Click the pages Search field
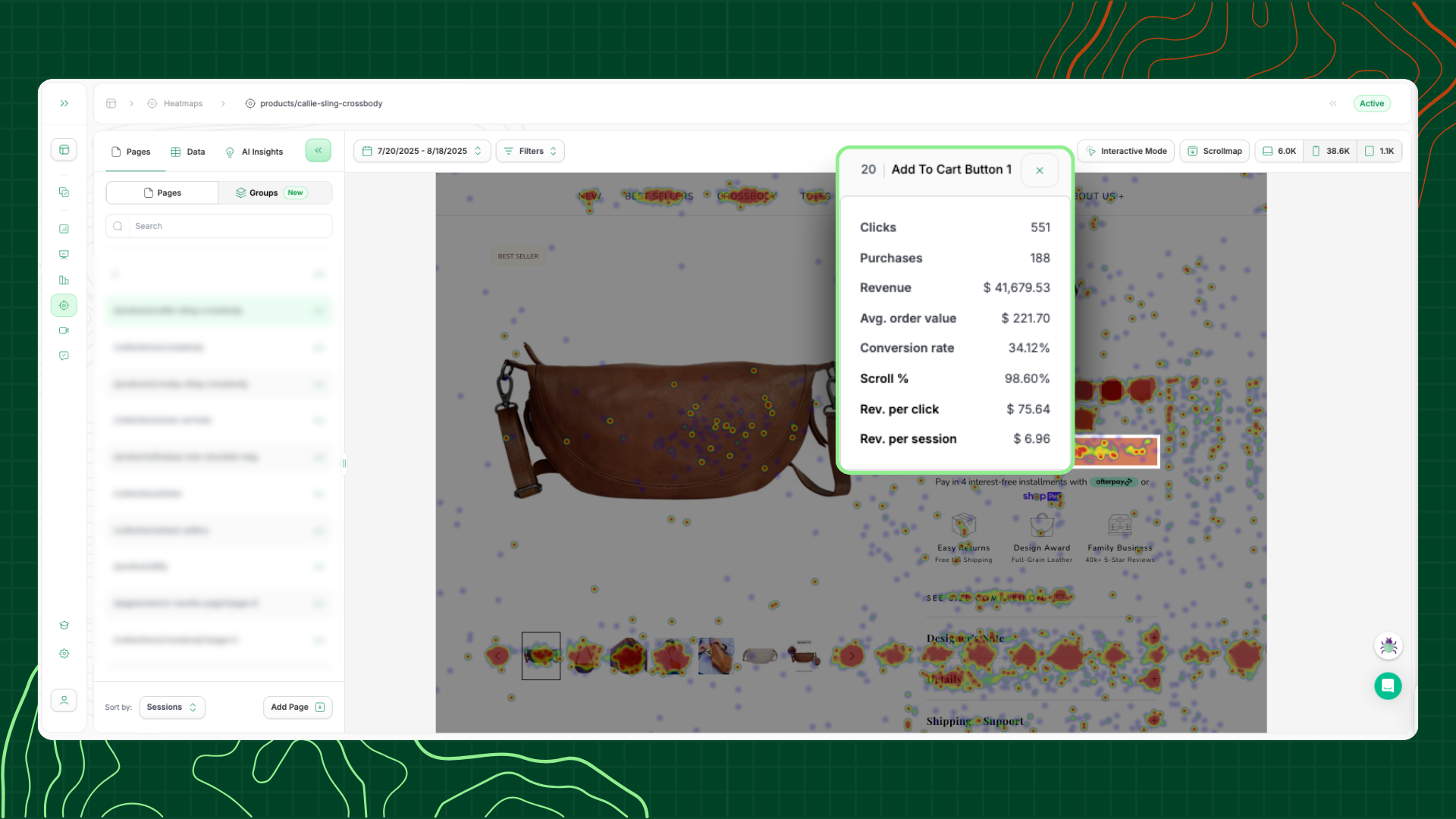 click(219, 226)
